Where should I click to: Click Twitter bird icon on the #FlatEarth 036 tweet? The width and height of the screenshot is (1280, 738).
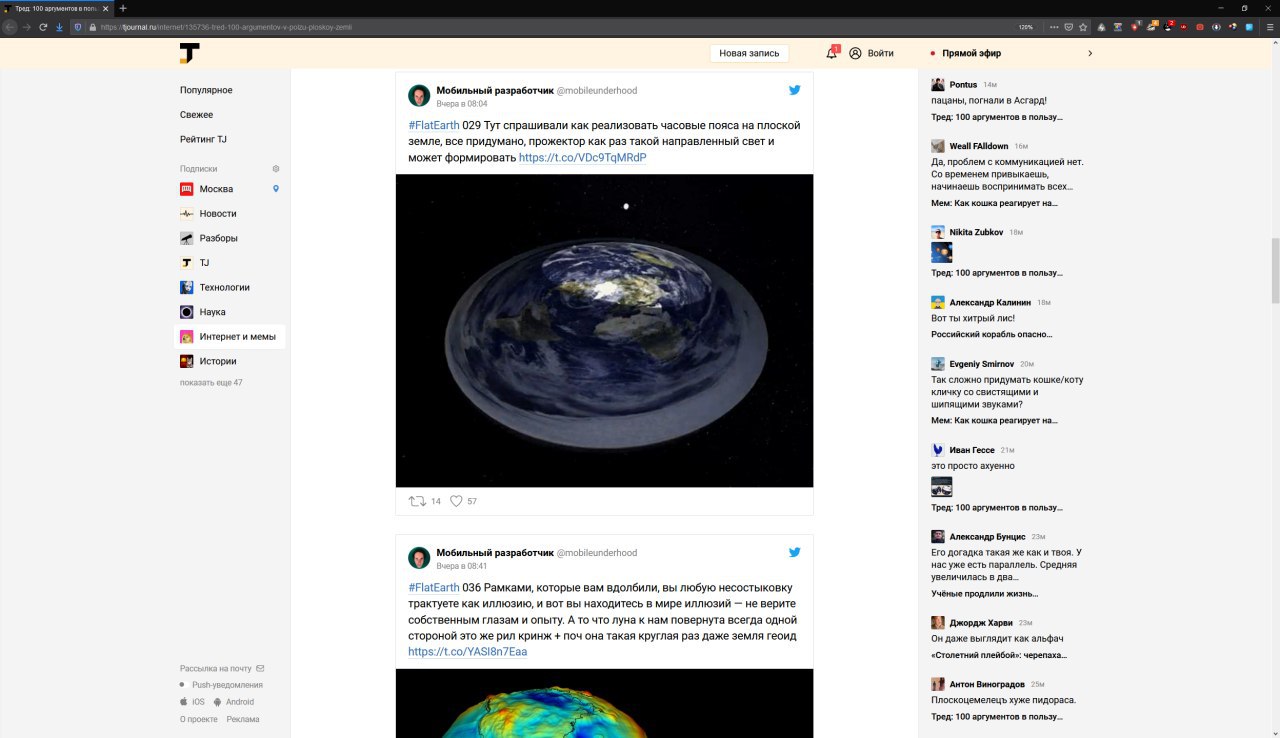[x=795, y=552]
